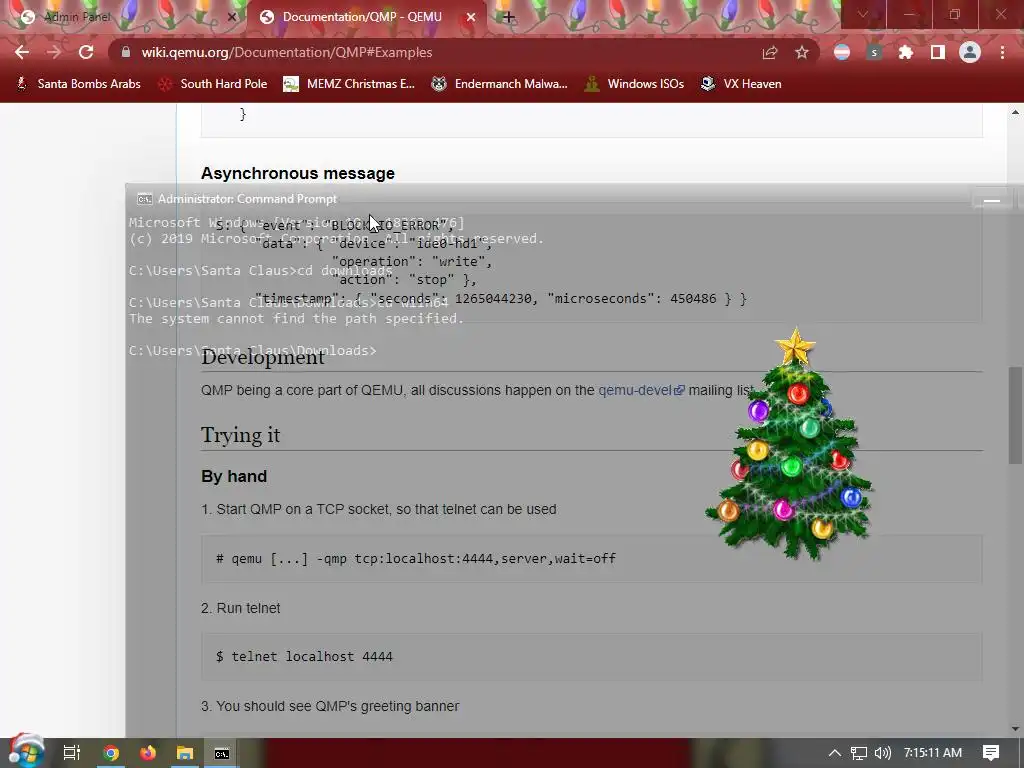The image size is (1024, 768).
Task: Click the scrollbar up arrow
Action: pos(1015,112)
